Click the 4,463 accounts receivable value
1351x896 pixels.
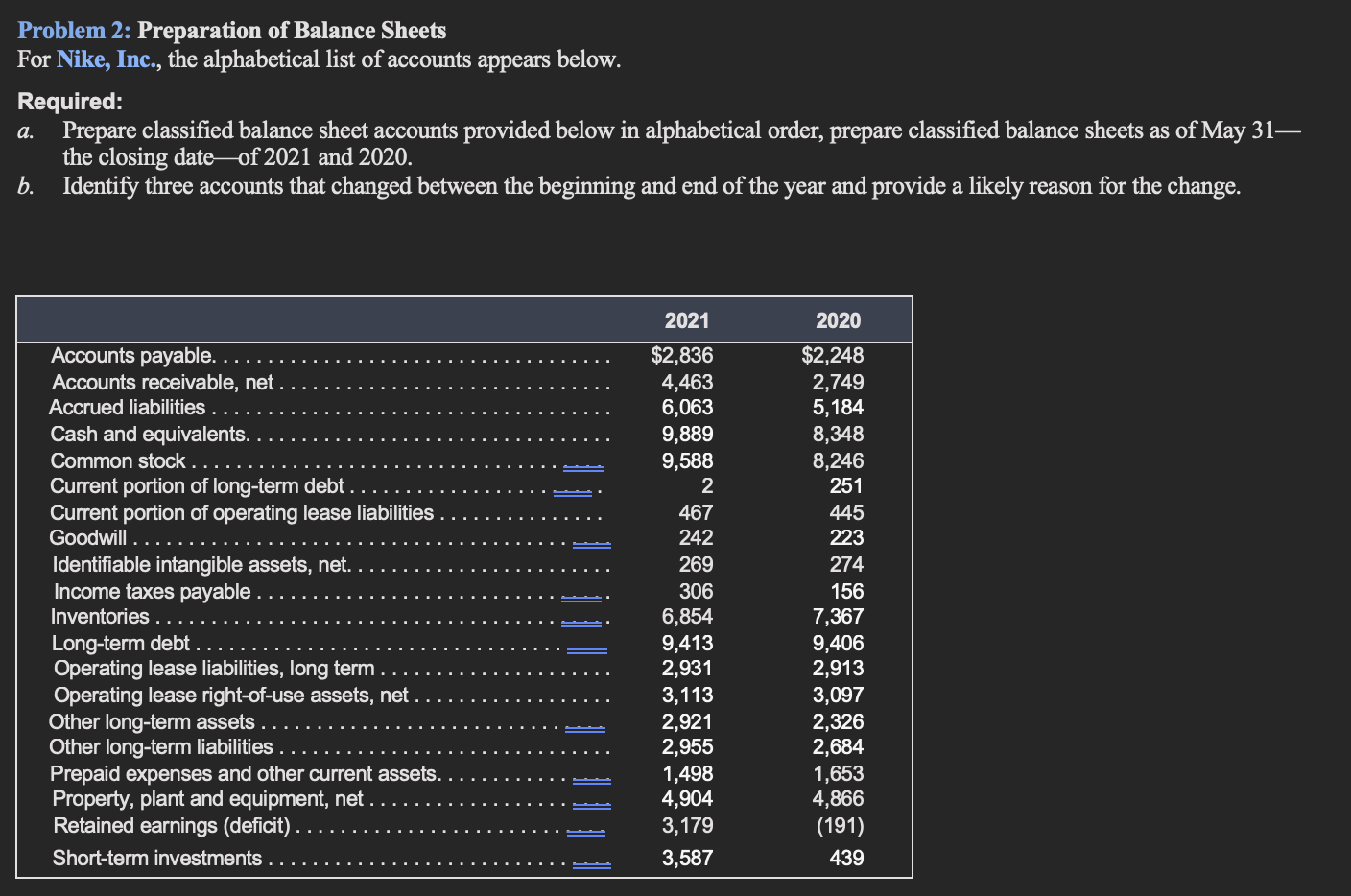tap(688, 382)
